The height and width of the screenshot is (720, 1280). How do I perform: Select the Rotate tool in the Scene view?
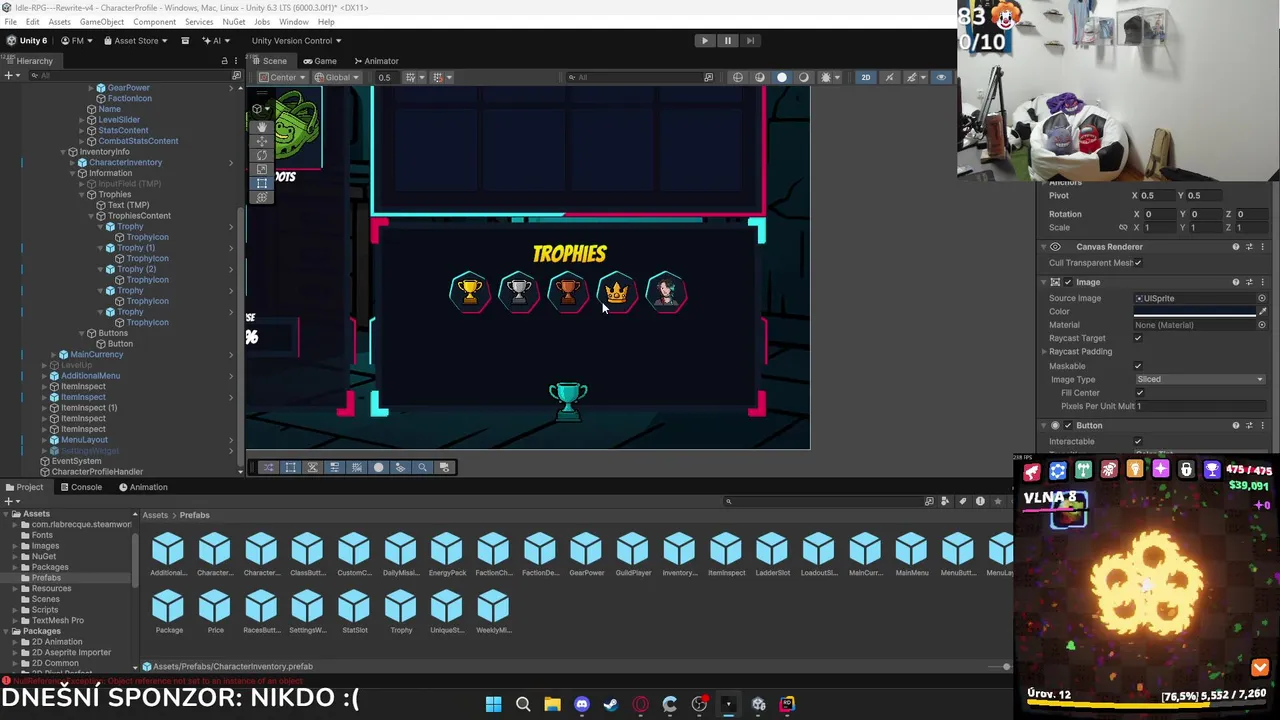click(262, 155)
